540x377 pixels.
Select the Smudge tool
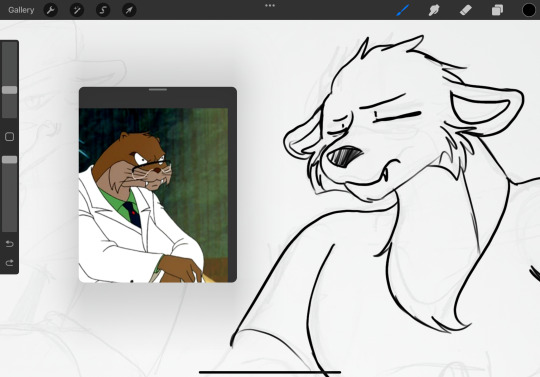tap(434, 10)
